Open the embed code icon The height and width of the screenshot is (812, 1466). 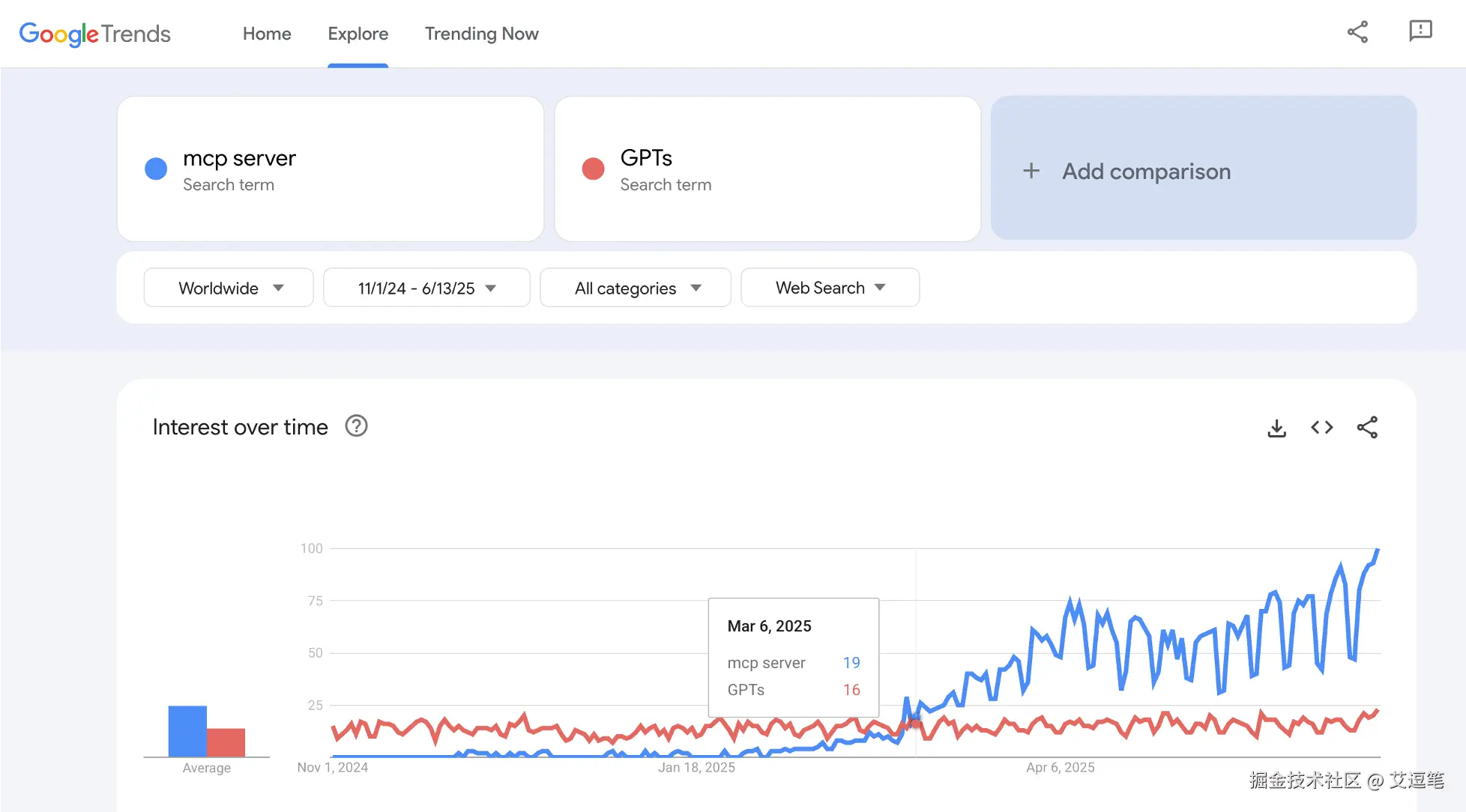tap(1321, 427)
